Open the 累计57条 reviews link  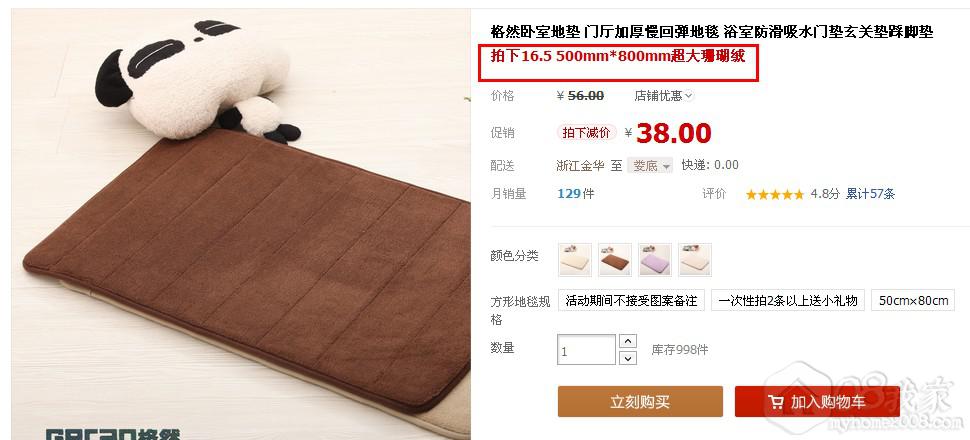pyautogui.click(x=870, y=194)
